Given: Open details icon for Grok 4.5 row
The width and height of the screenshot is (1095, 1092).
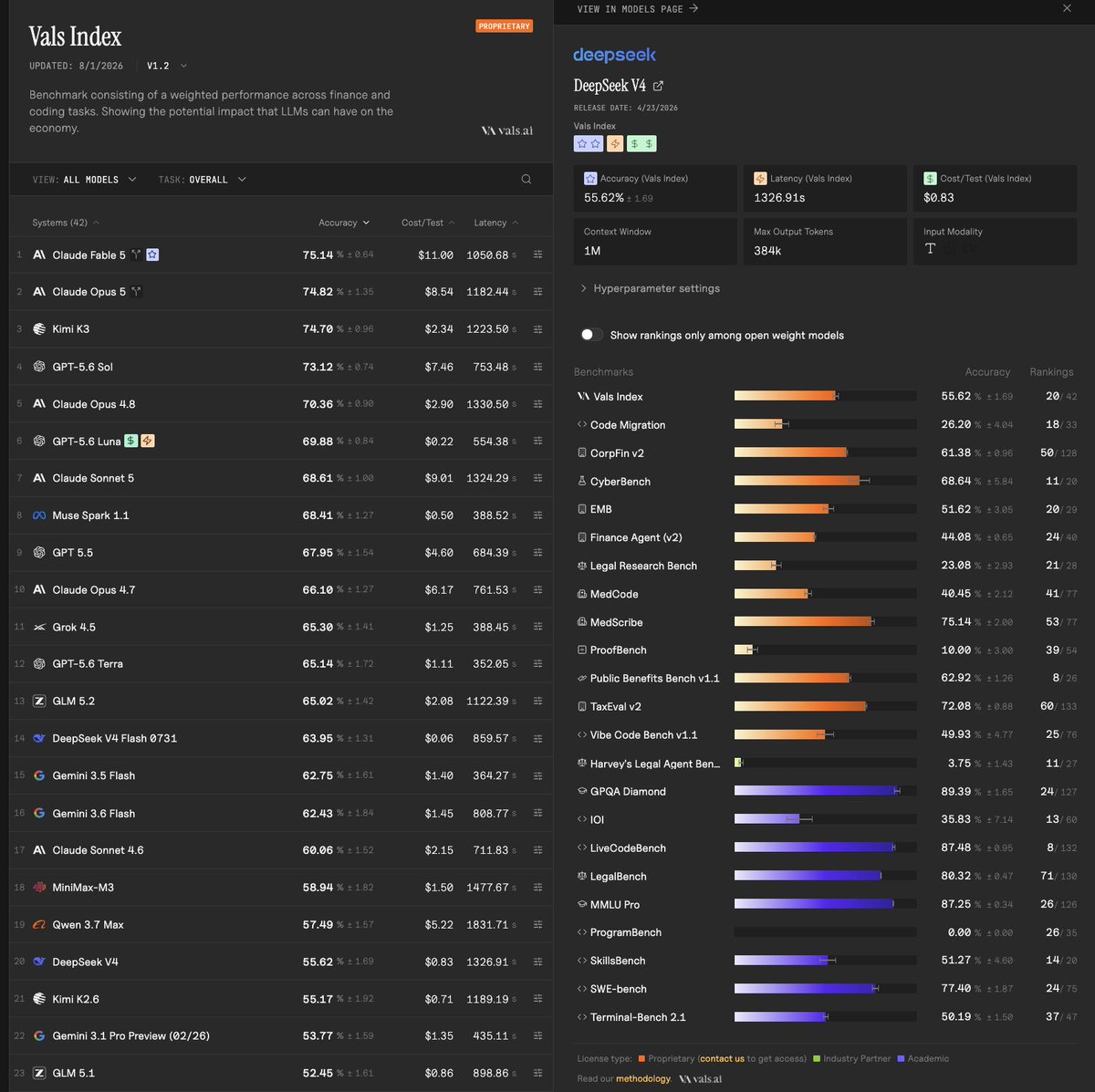Looking at the screenshot, I should [537, 627].
